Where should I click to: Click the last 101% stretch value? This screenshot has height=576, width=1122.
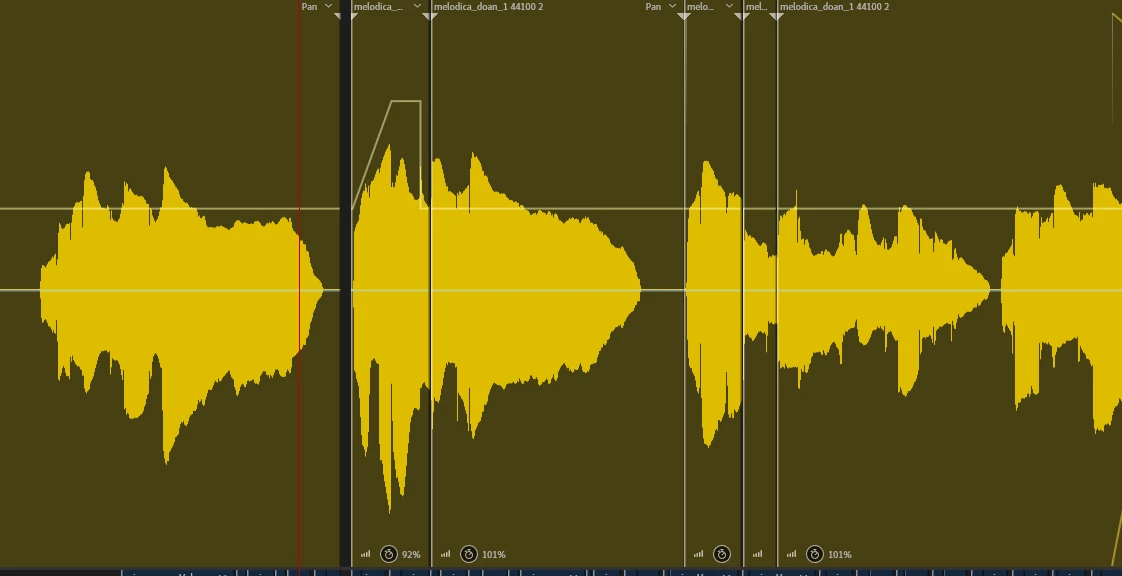click(839, 555)
